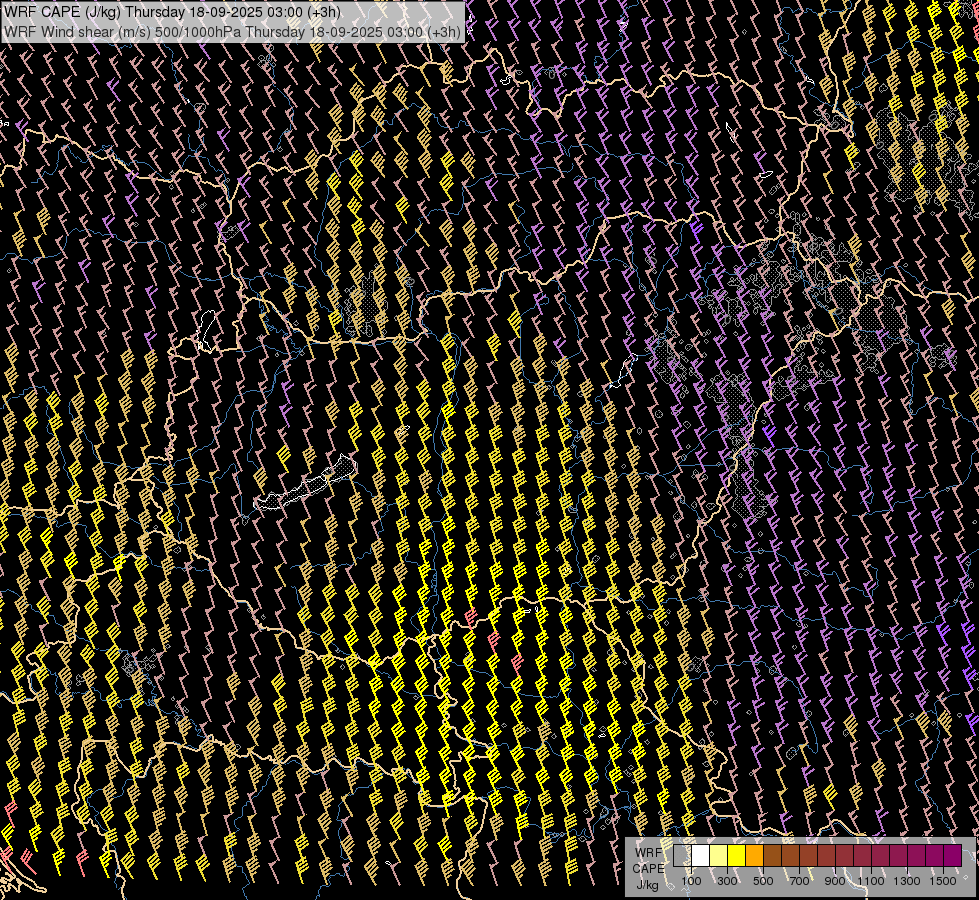Click the '900' legend value
The width and height of the screenshot is (979, 900).
(x=835, y=881)
